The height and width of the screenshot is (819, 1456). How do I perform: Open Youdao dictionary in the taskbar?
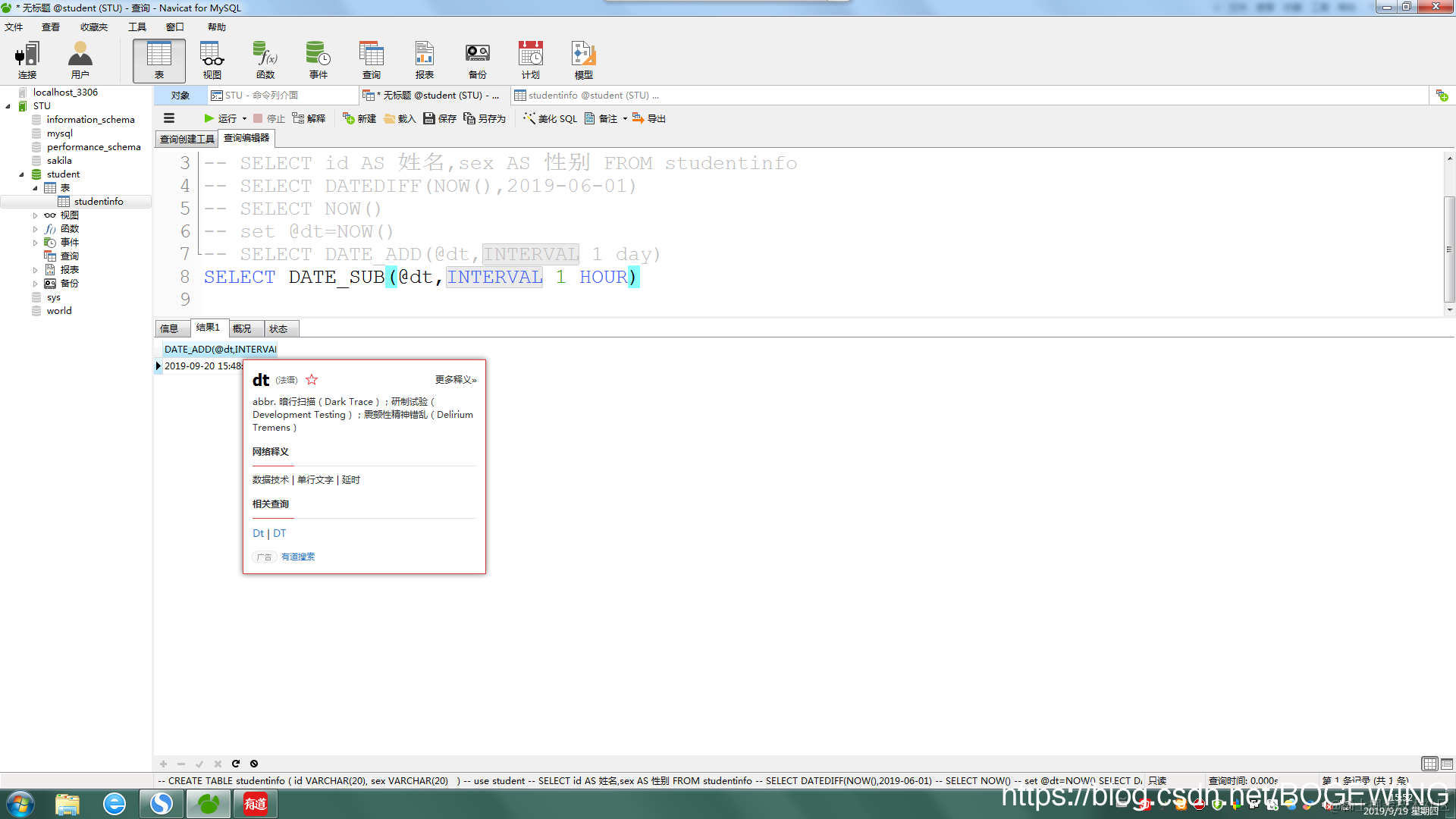tap(255, 803)
